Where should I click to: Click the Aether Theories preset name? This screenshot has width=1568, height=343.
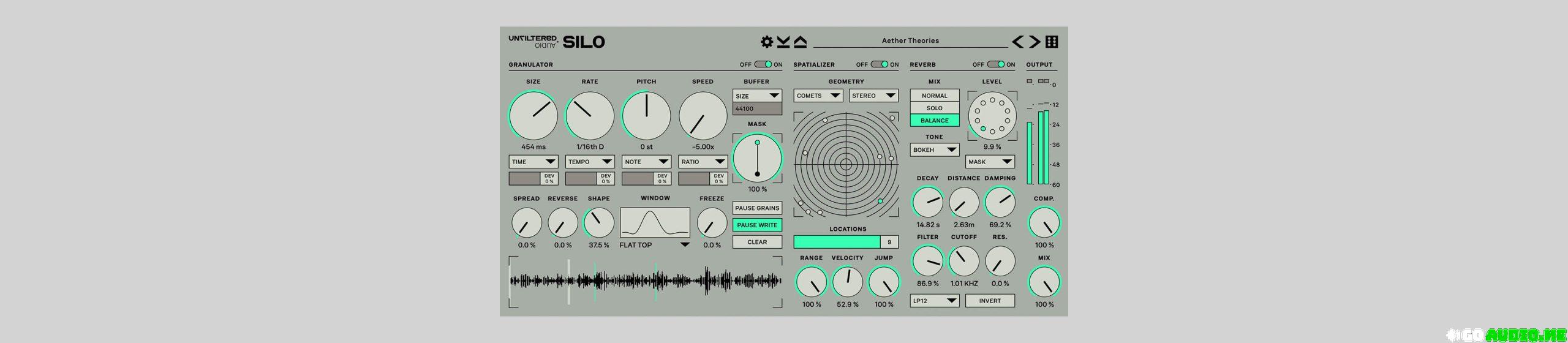910,40
